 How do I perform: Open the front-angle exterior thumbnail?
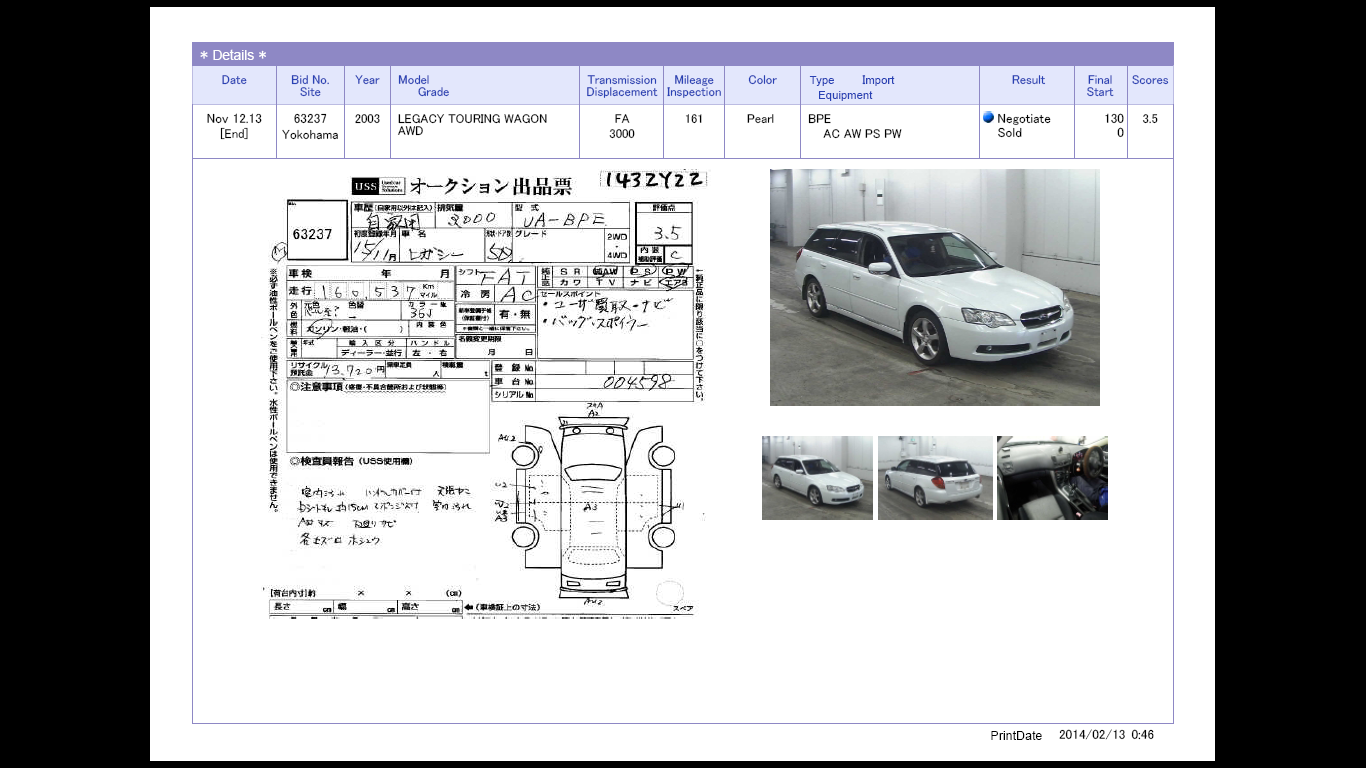pyautogui.click(x=817, y=477)
